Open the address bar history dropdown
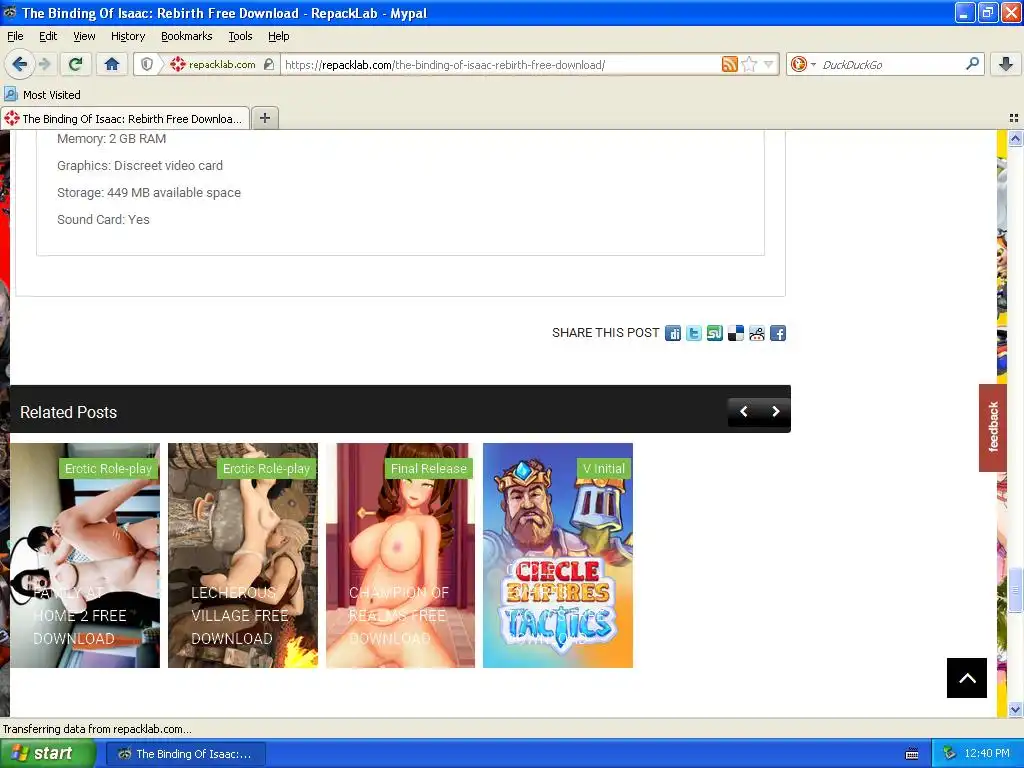Screen dimensions: 1024x768 (769, 64)
